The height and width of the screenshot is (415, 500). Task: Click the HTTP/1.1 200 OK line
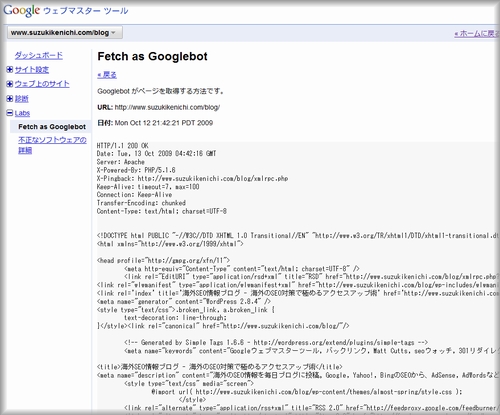[x=122, y=146]
